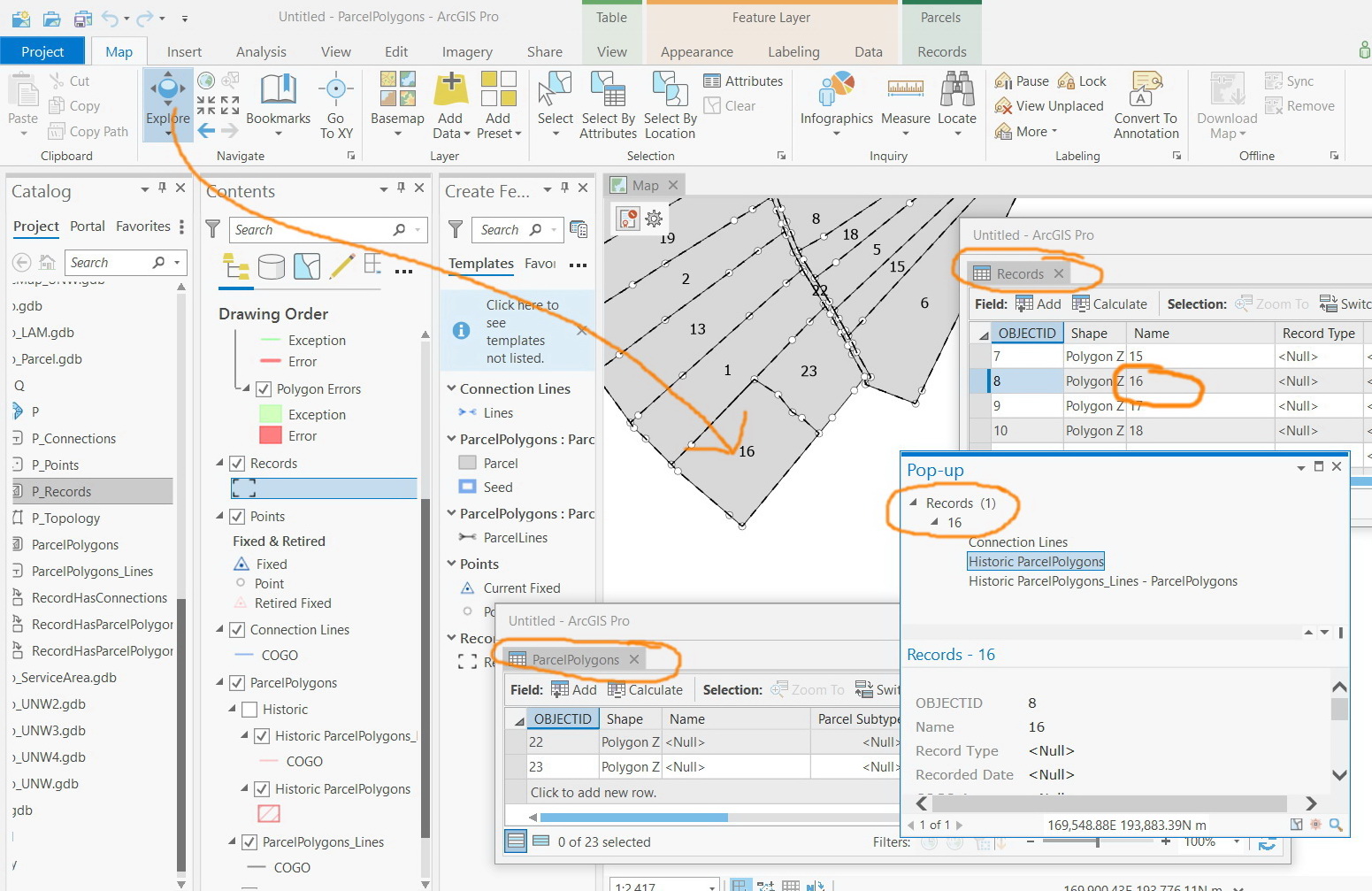Collapse the Connection Lines template group

pyautogui.click(x=451, y=388)
